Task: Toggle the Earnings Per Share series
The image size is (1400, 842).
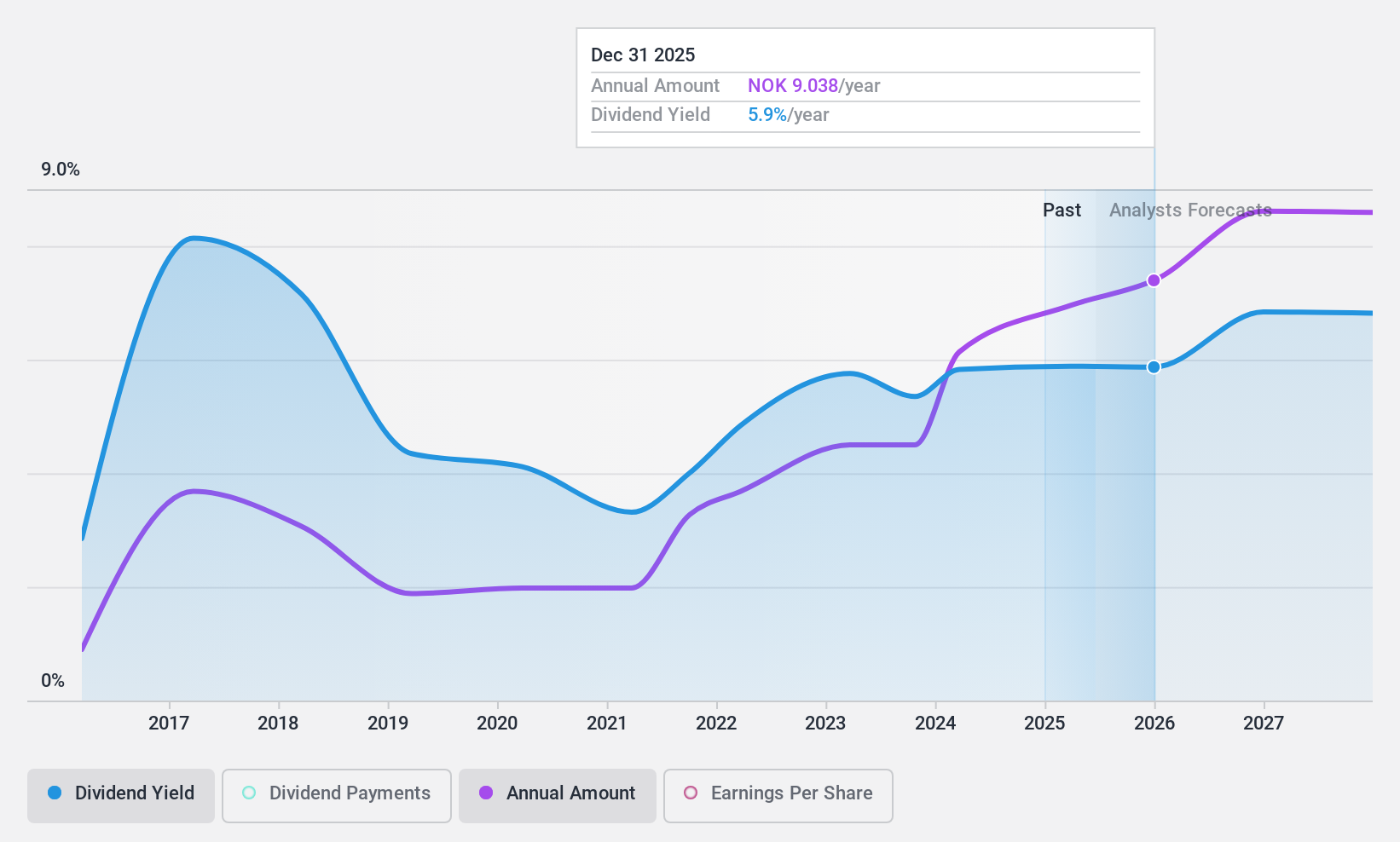Action: pos(778,796)
